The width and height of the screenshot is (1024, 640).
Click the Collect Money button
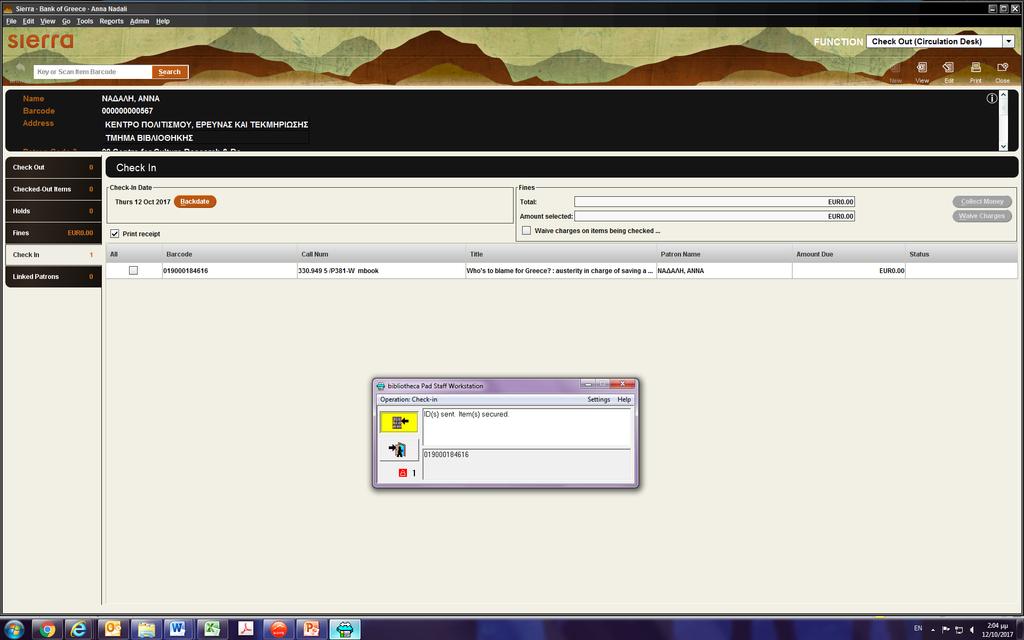point(982,201)
